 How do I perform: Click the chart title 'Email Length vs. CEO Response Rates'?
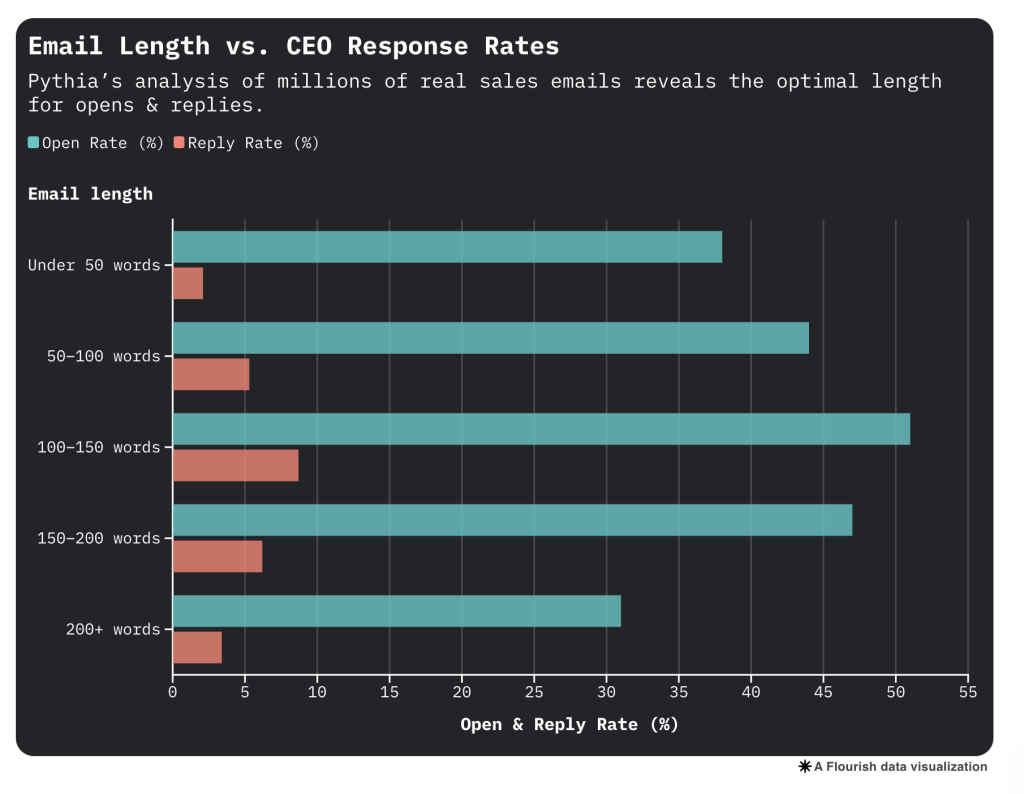point(293,46)
